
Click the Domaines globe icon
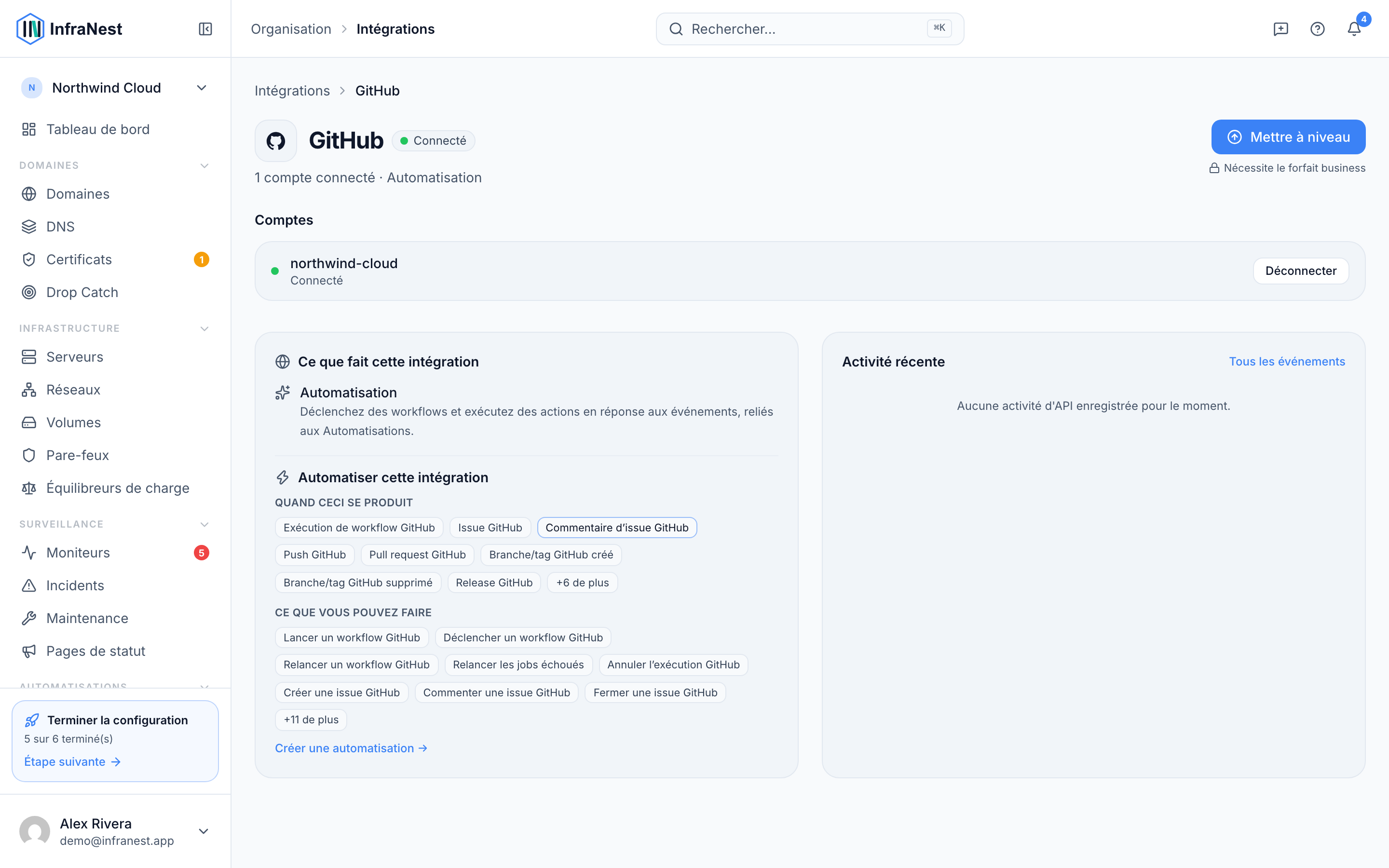[29, 194]
